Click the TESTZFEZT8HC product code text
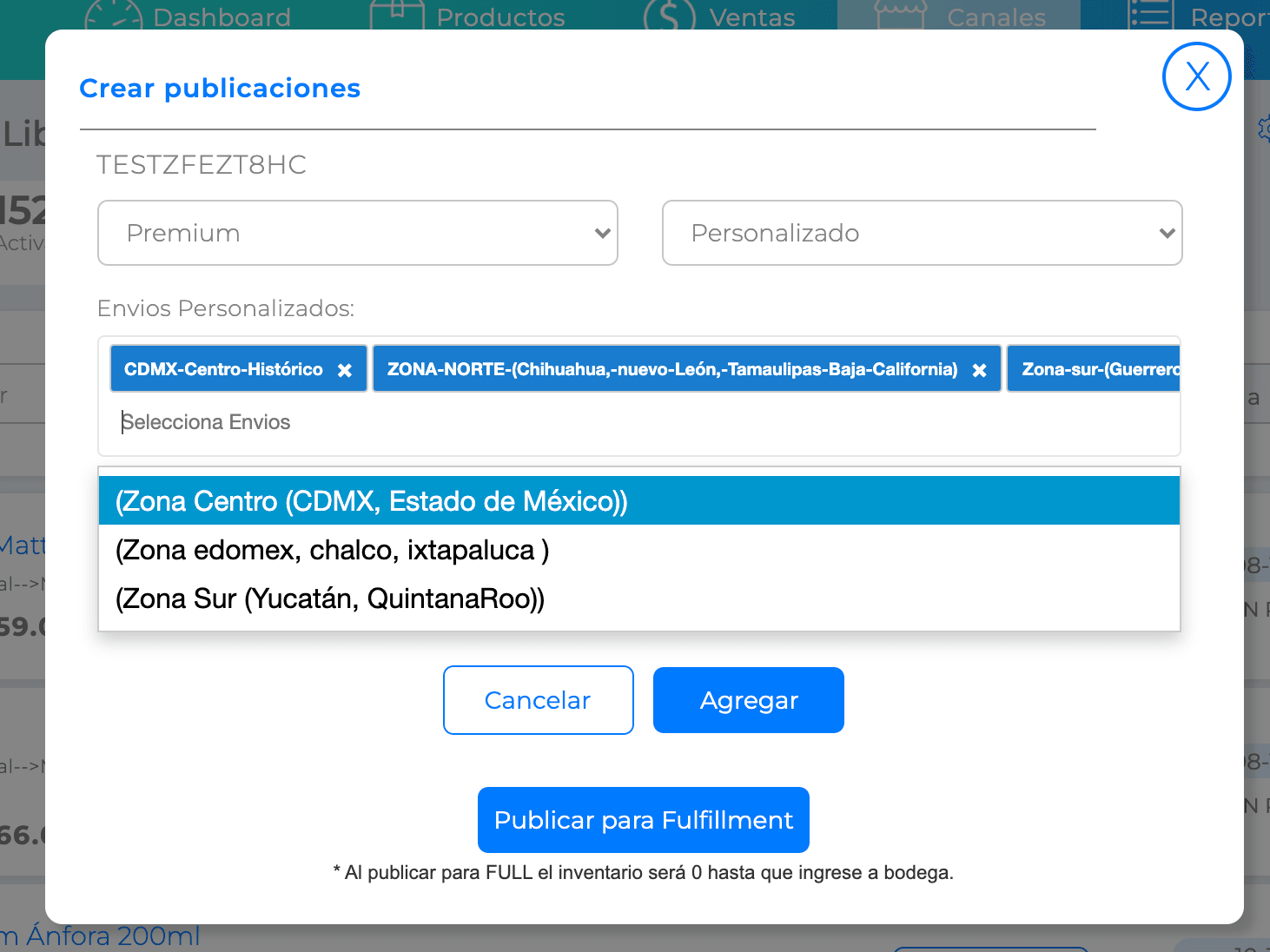 202,164
